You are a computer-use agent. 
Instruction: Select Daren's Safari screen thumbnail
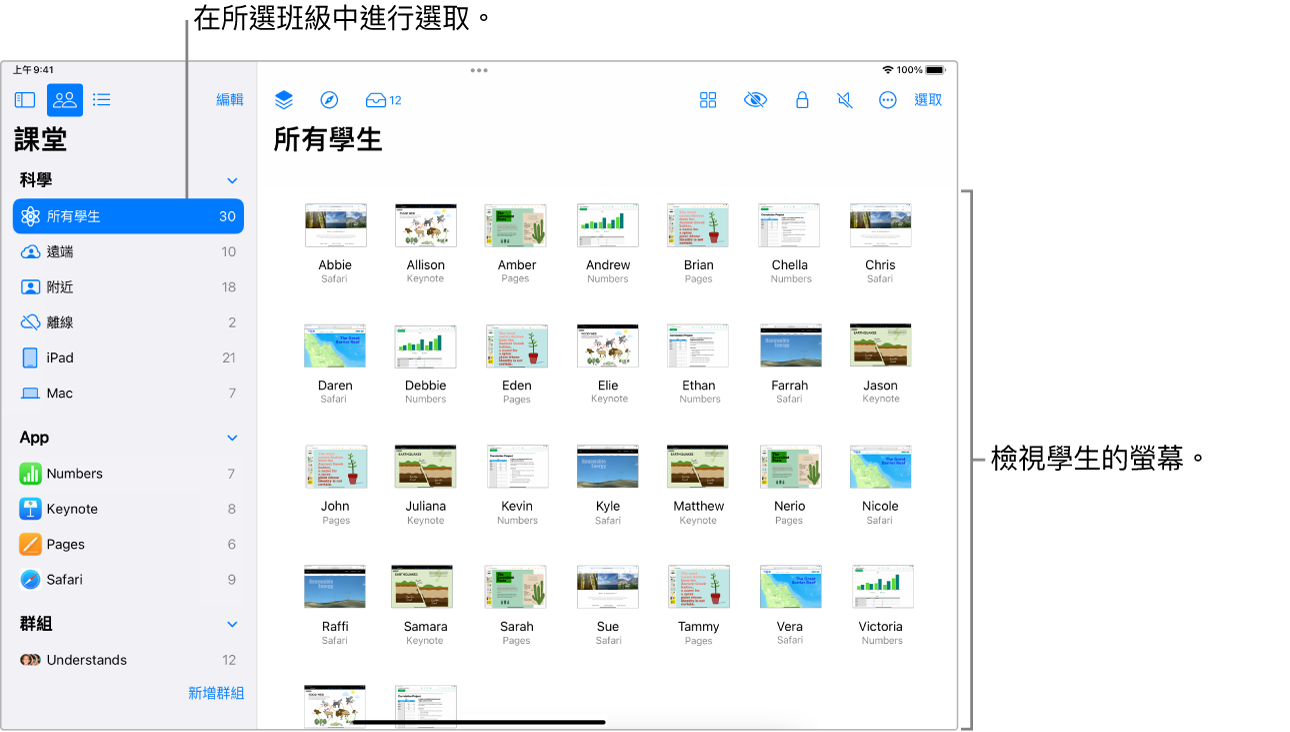pos(335,345)
